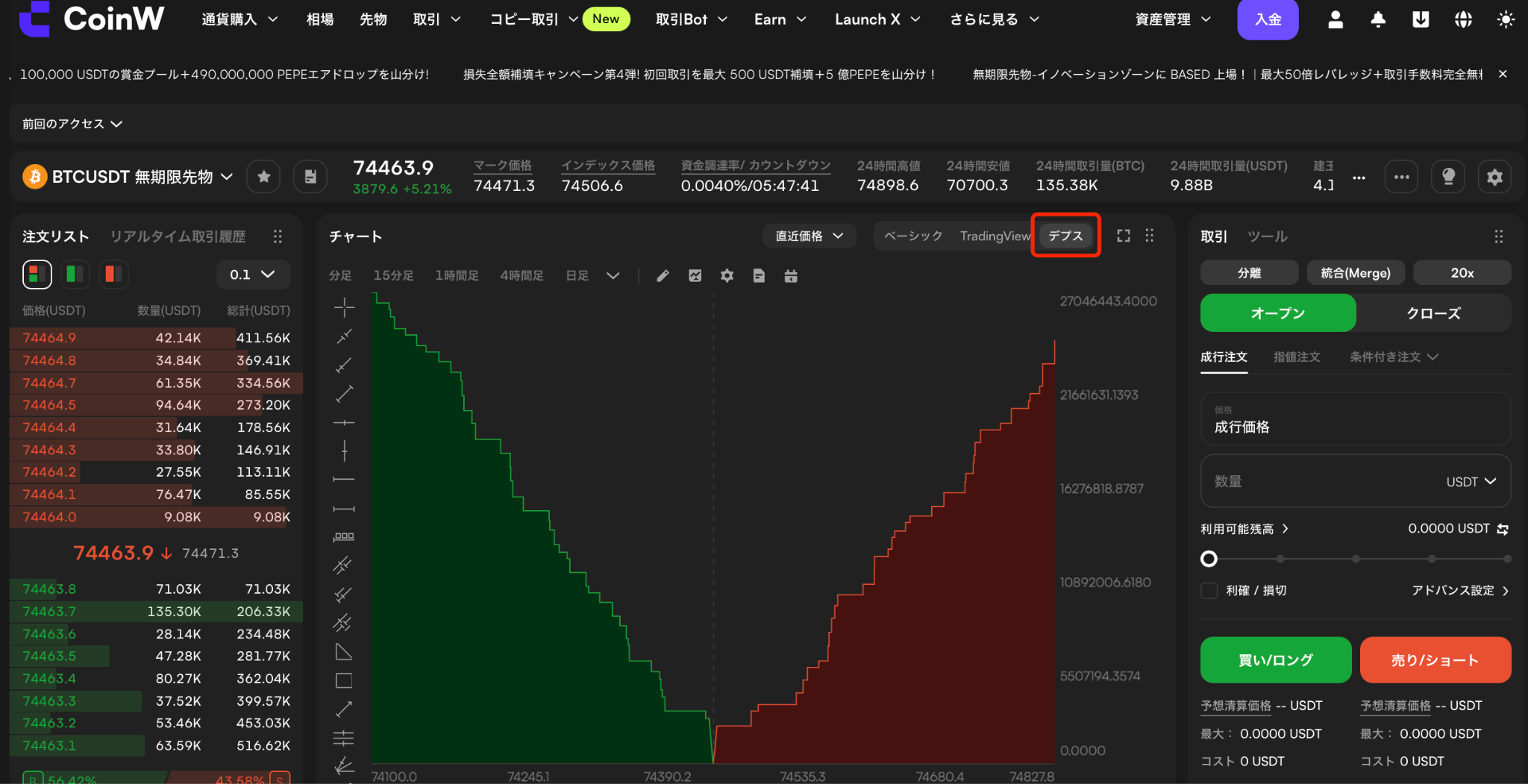Image resolution: width=1528 pixels, height=784 pixels.
Task: Open chart settings gear in toolbar
Action: [727, 276]
